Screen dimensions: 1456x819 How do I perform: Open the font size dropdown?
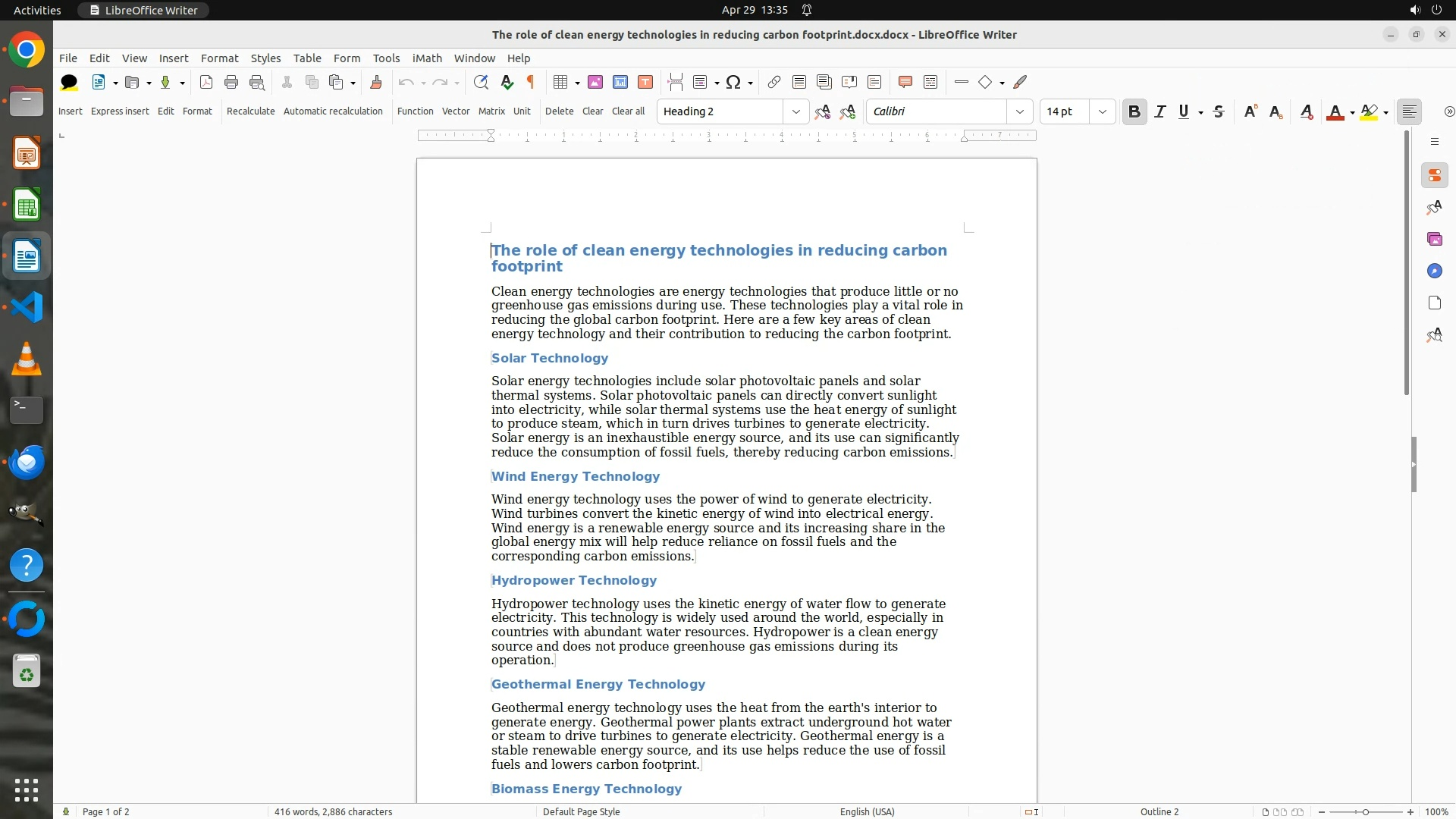[x=1102, y=111]
